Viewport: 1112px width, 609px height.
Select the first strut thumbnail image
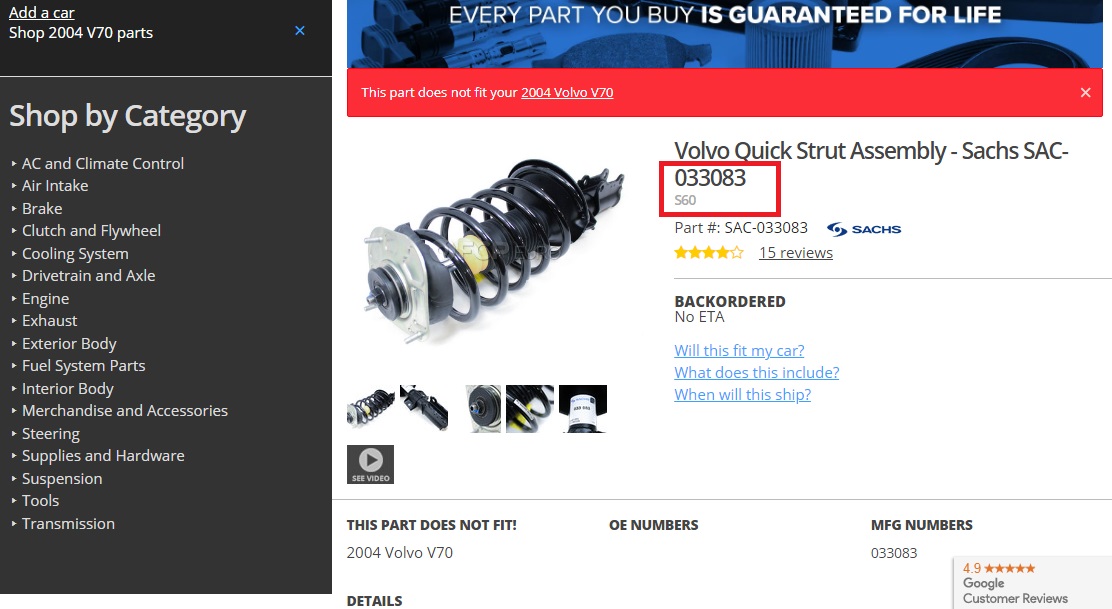371,409
